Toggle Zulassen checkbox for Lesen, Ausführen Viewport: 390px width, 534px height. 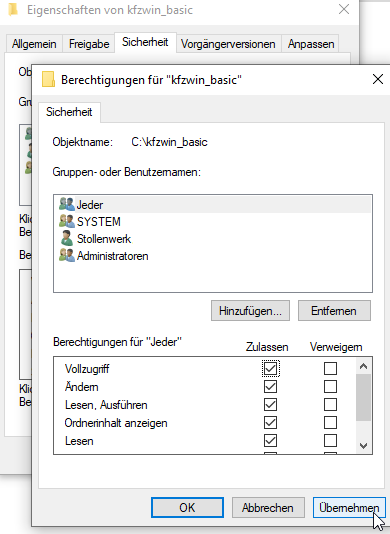(270, 405)
